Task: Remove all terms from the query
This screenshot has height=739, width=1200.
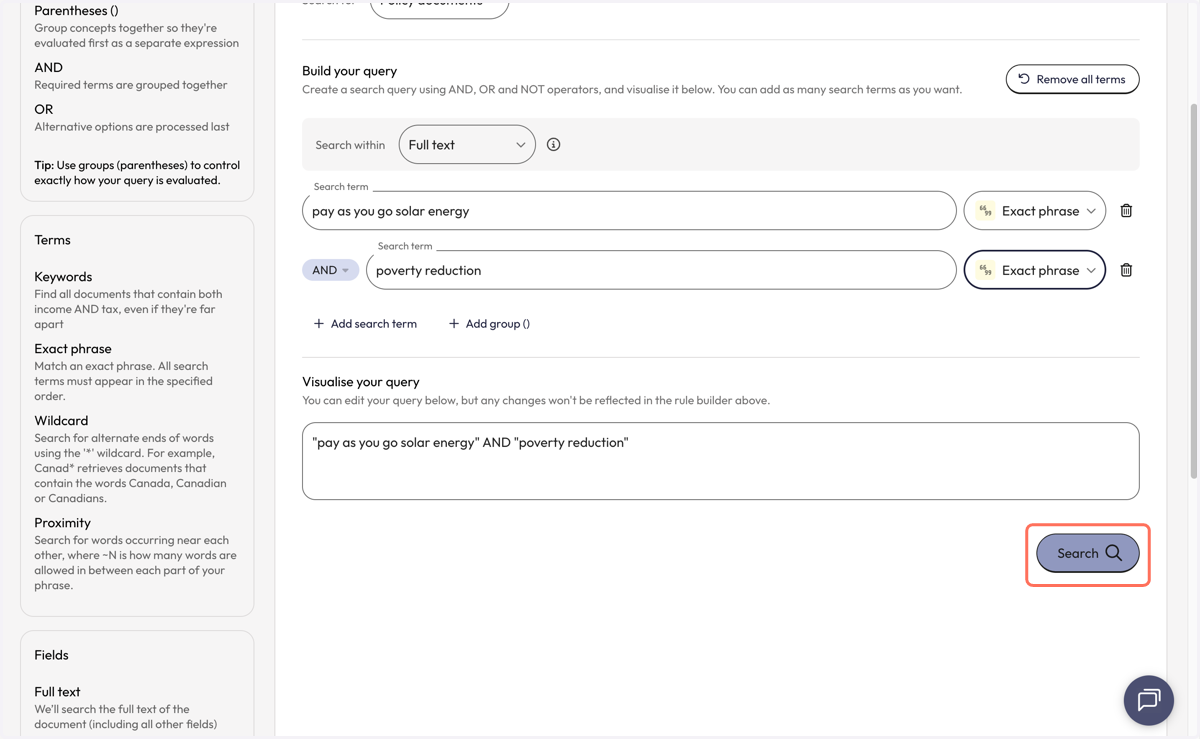Action: click(1072, 79)
